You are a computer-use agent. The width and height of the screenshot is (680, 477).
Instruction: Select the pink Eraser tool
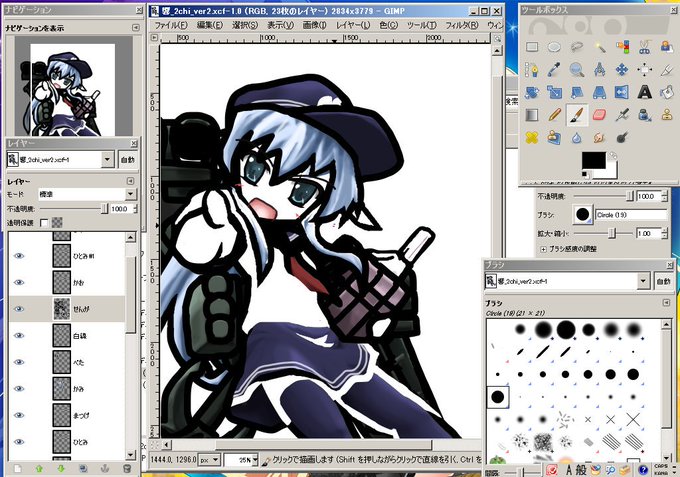(600, 115)
